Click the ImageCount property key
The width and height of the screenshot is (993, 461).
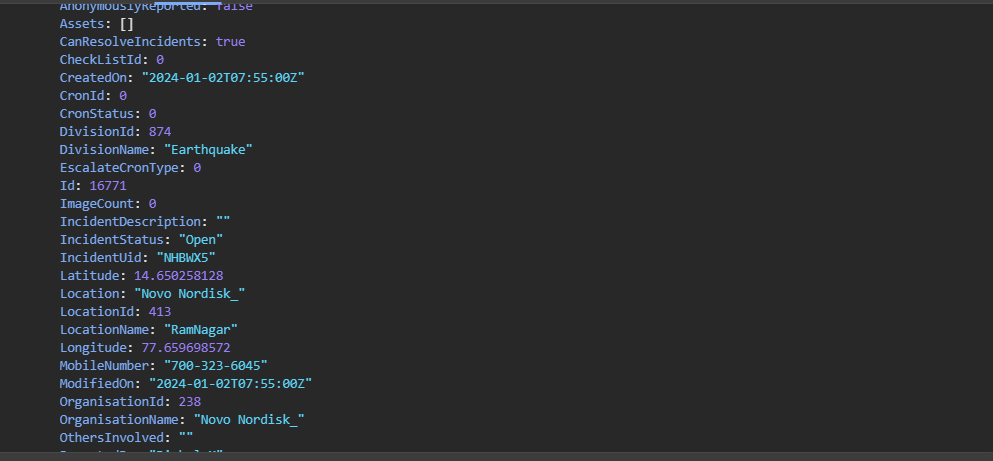pos(100,203)
